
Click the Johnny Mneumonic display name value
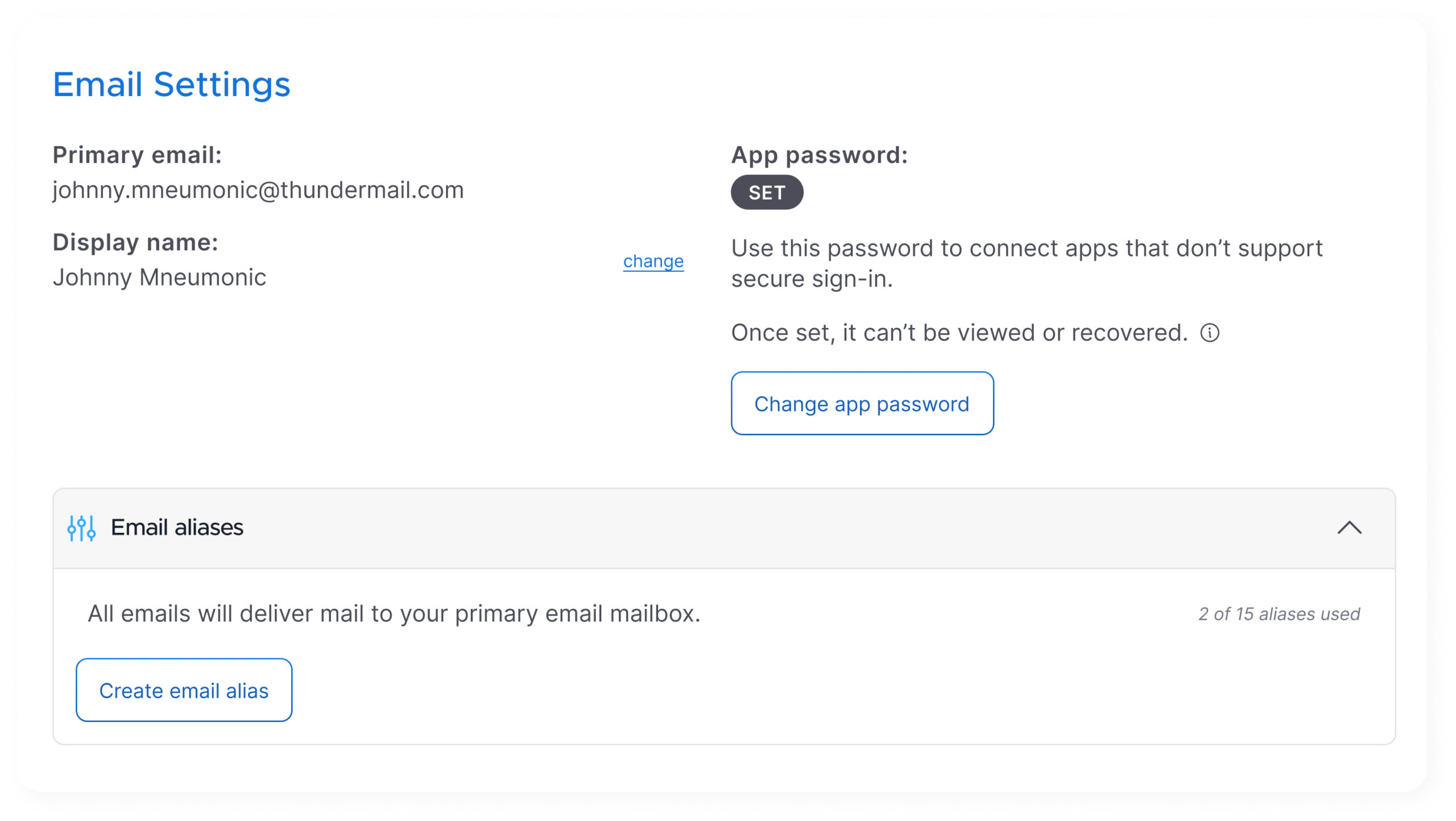click(x=159, y=277)
